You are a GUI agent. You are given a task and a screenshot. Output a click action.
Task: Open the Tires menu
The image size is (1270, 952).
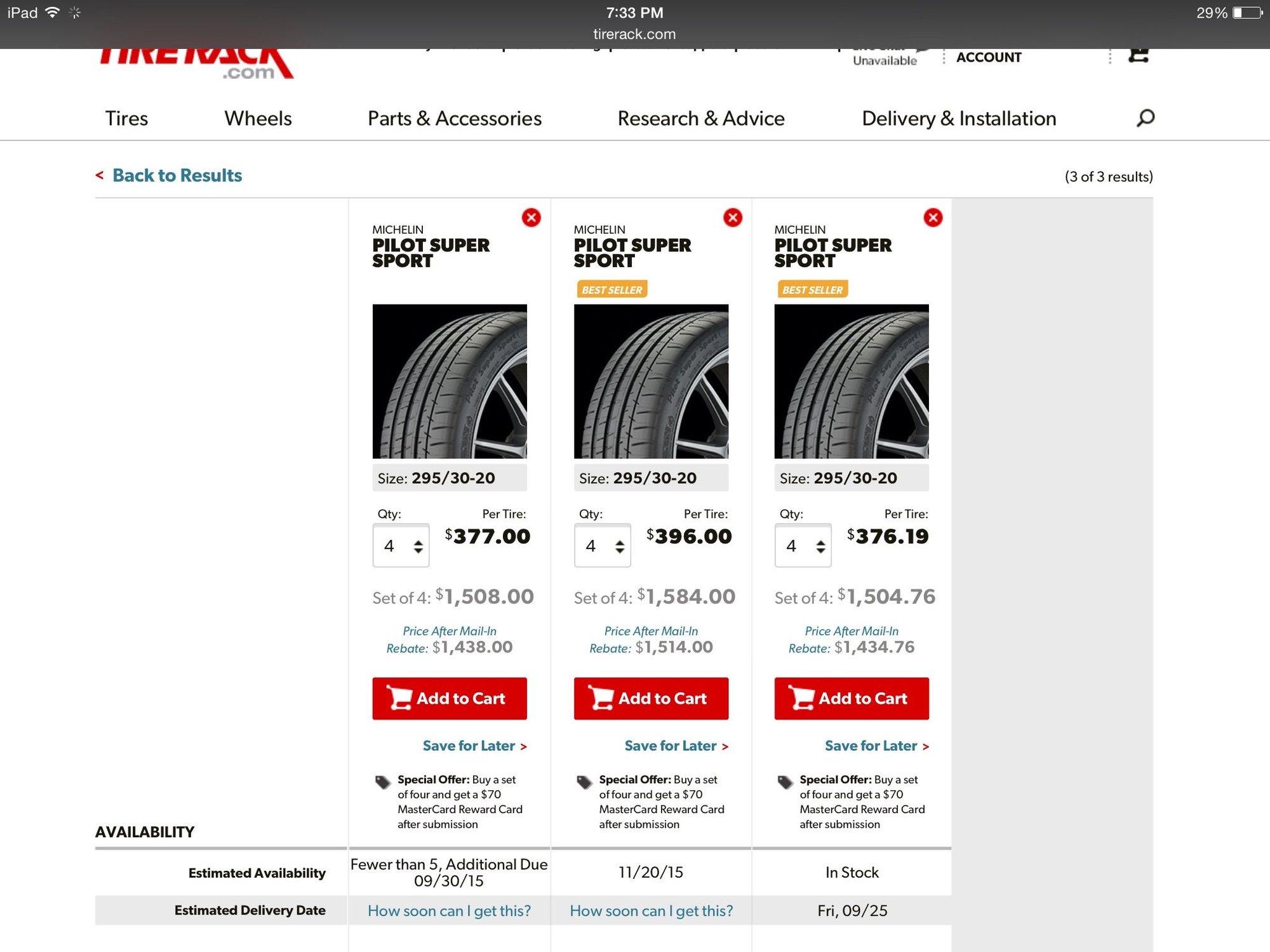tap(126, 119)
